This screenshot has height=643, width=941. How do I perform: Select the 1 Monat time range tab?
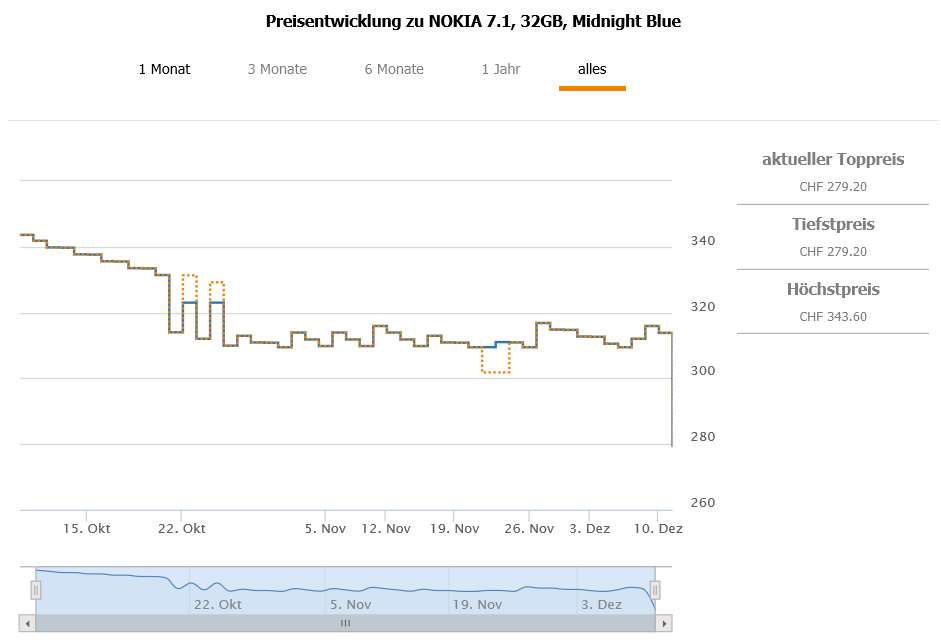164,69
